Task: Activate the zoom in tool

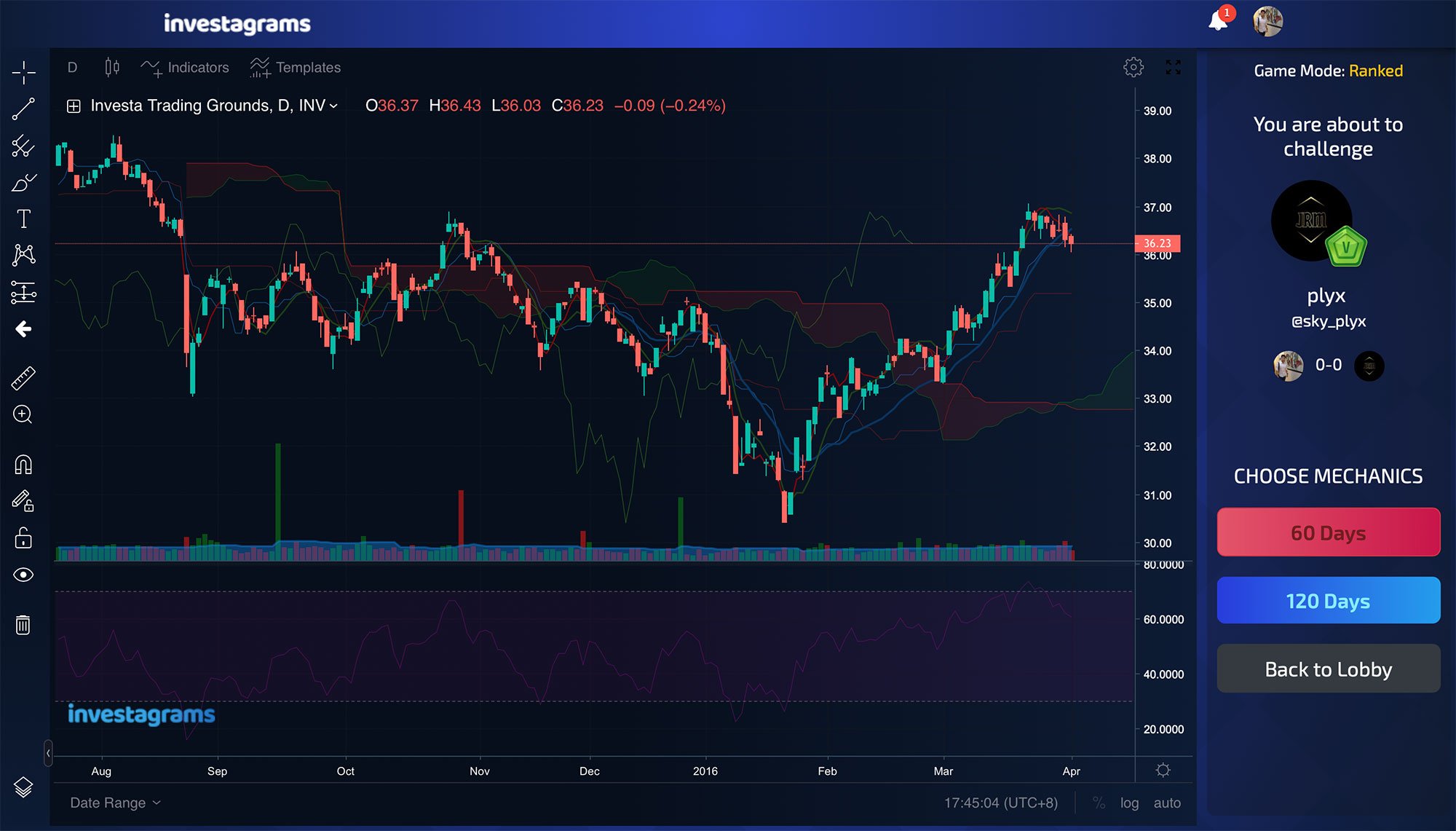Action: [x=23, y=414]
